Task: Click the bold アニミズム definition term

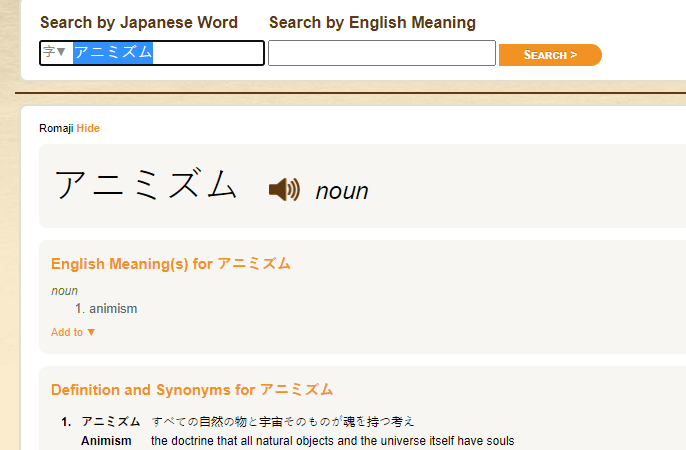Action: (x=110, y=422)
